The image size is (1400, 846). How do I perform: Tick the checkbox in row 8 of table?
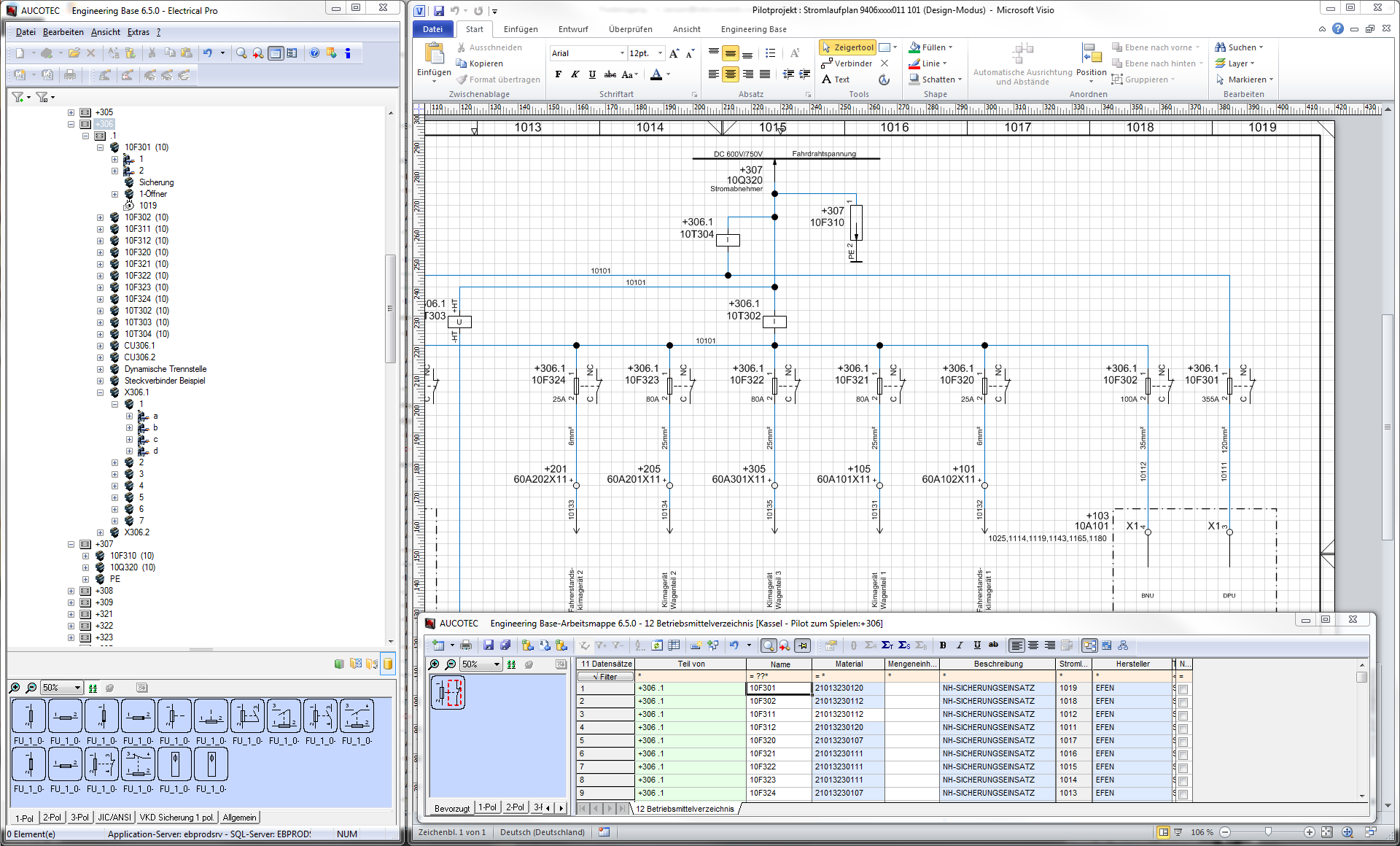[x=1183, y=780]
